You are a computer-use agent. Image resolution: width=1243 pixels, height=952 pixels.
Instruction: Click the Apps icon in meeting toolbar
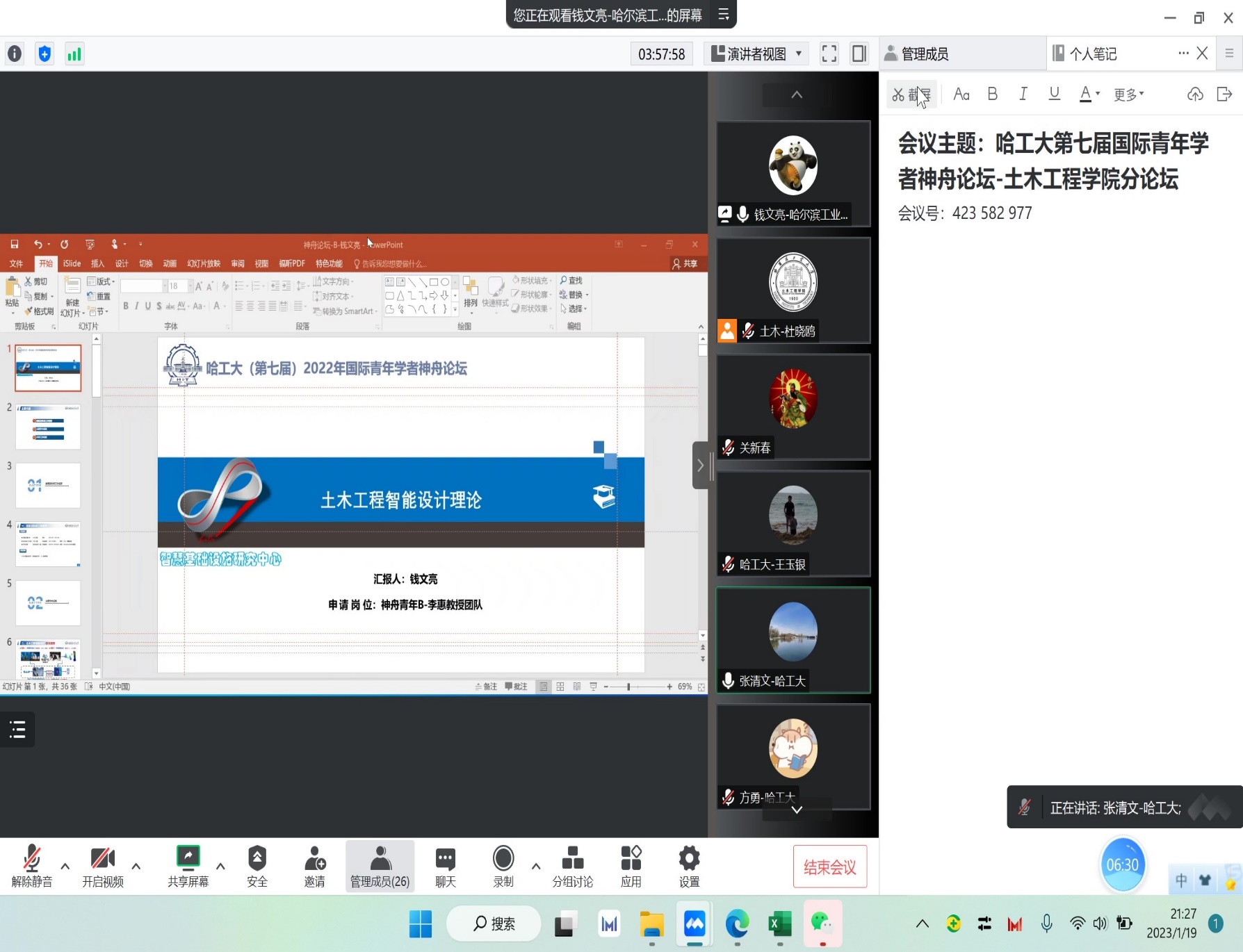tap(631, 866)
